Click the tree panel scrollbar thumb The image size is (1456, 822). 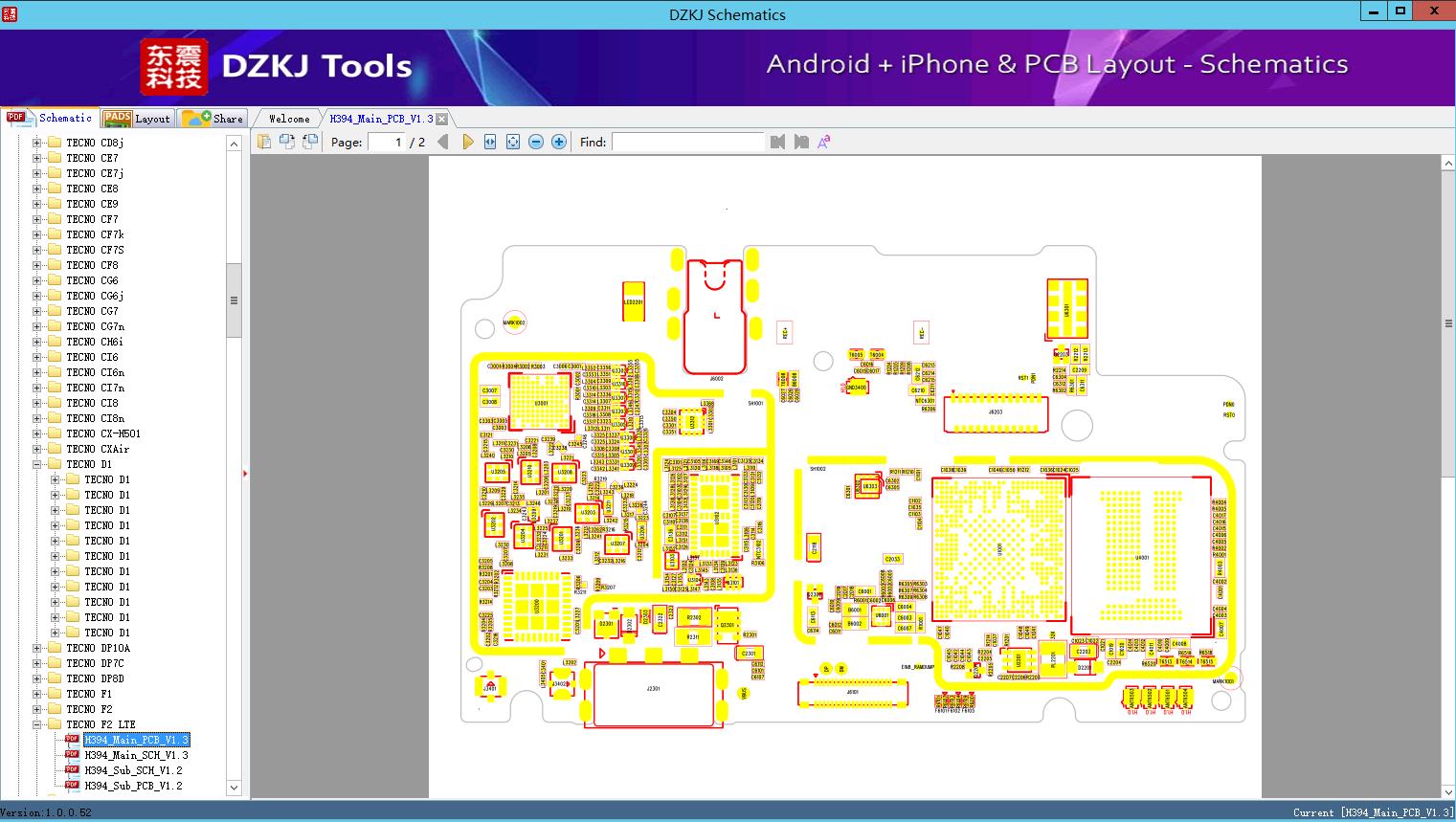coord(234,300)
